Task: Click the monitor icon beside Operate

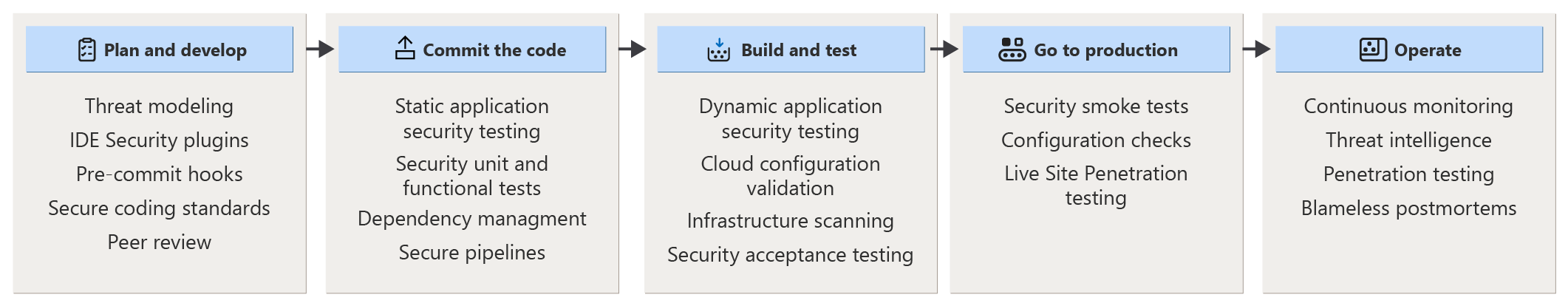Action: point(1372,50)
